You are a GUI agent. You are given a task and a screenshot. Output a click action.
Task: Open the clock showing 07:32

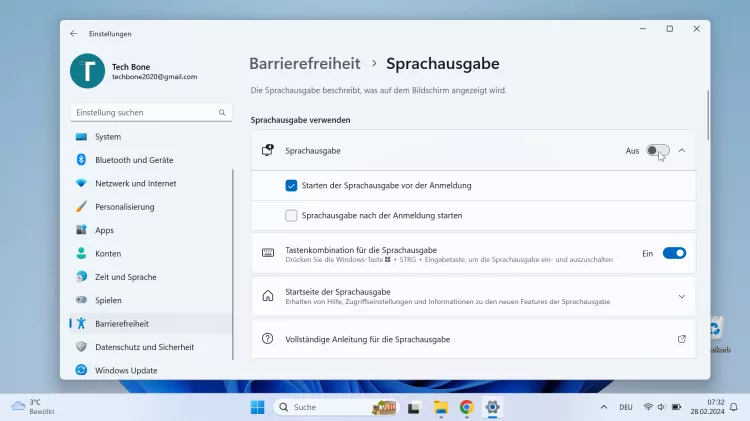707,407
